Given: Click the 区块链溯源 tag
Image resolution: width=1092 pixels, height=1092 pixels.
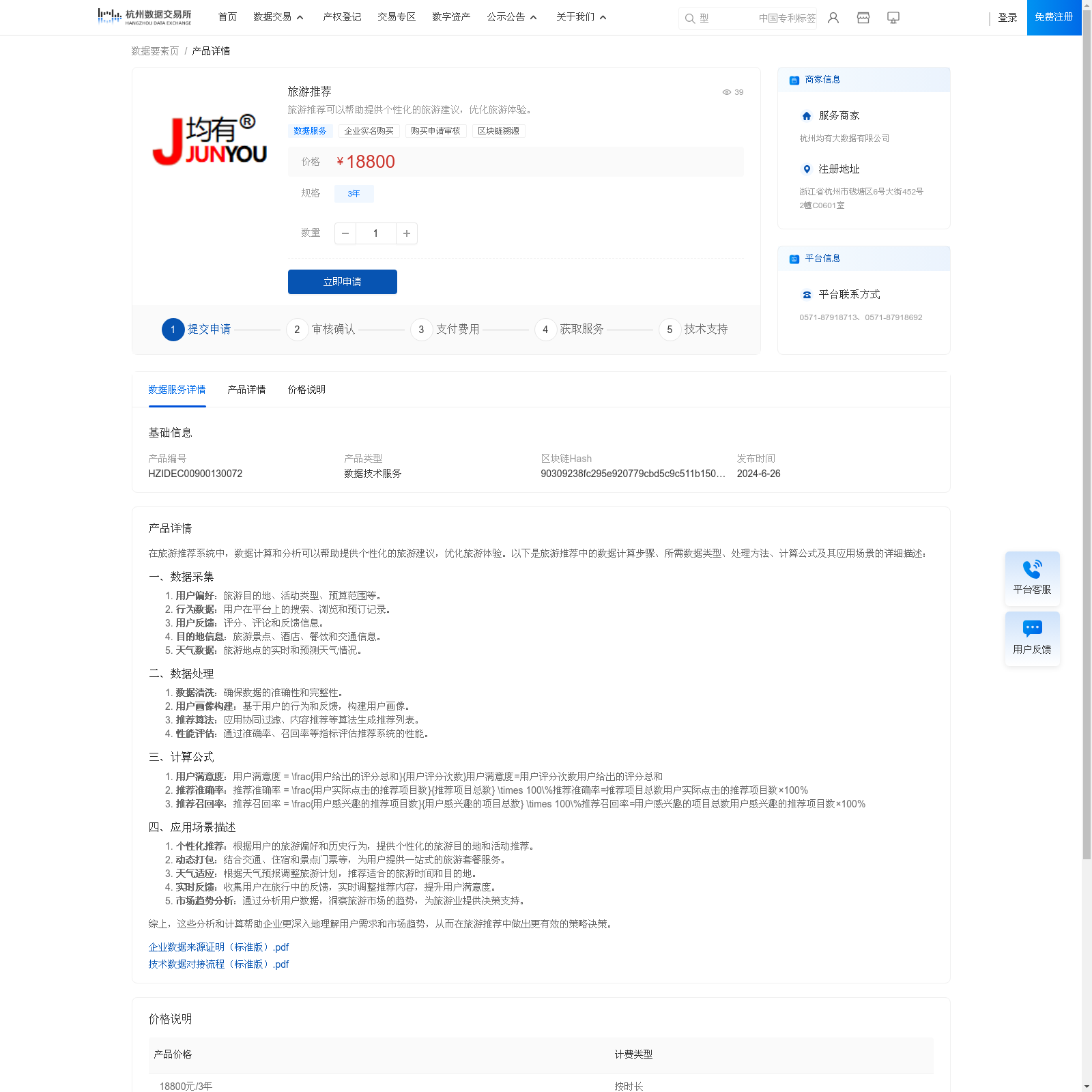Looking at the screenshot, I should coord(498,131).
